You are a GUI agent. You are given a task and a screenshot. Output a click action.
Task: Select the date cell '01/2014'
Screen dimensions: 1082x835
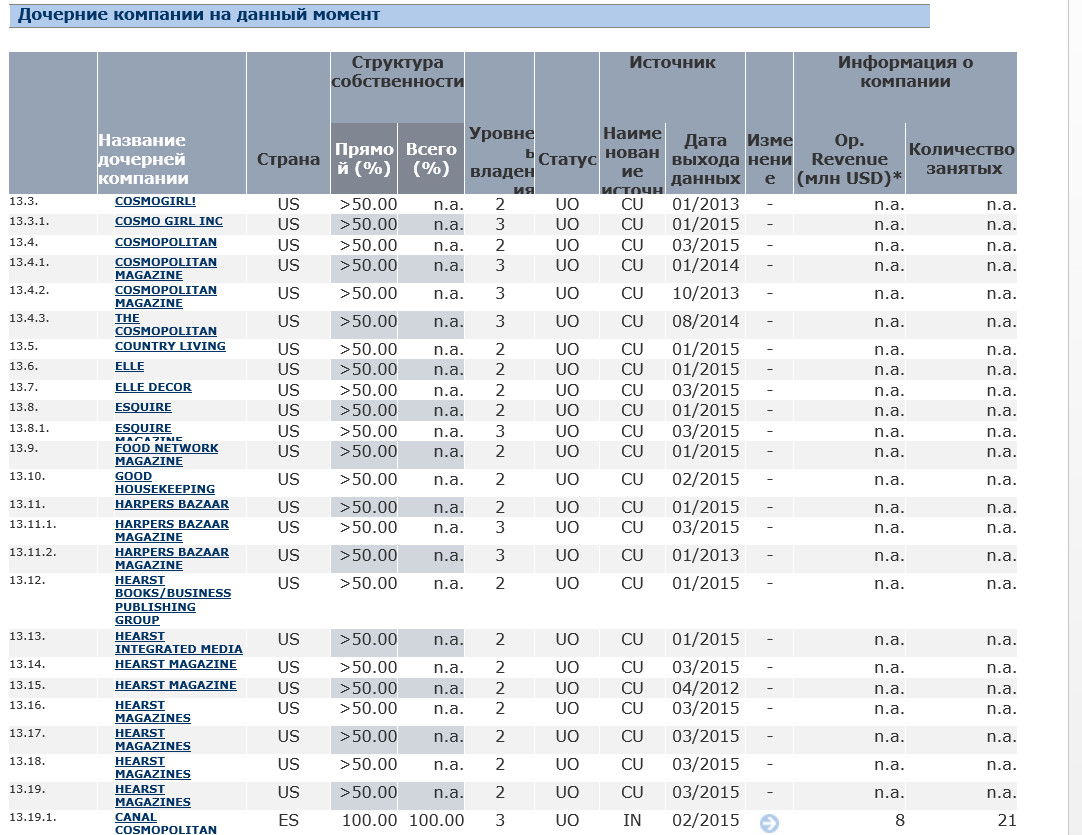pos(705,265)
